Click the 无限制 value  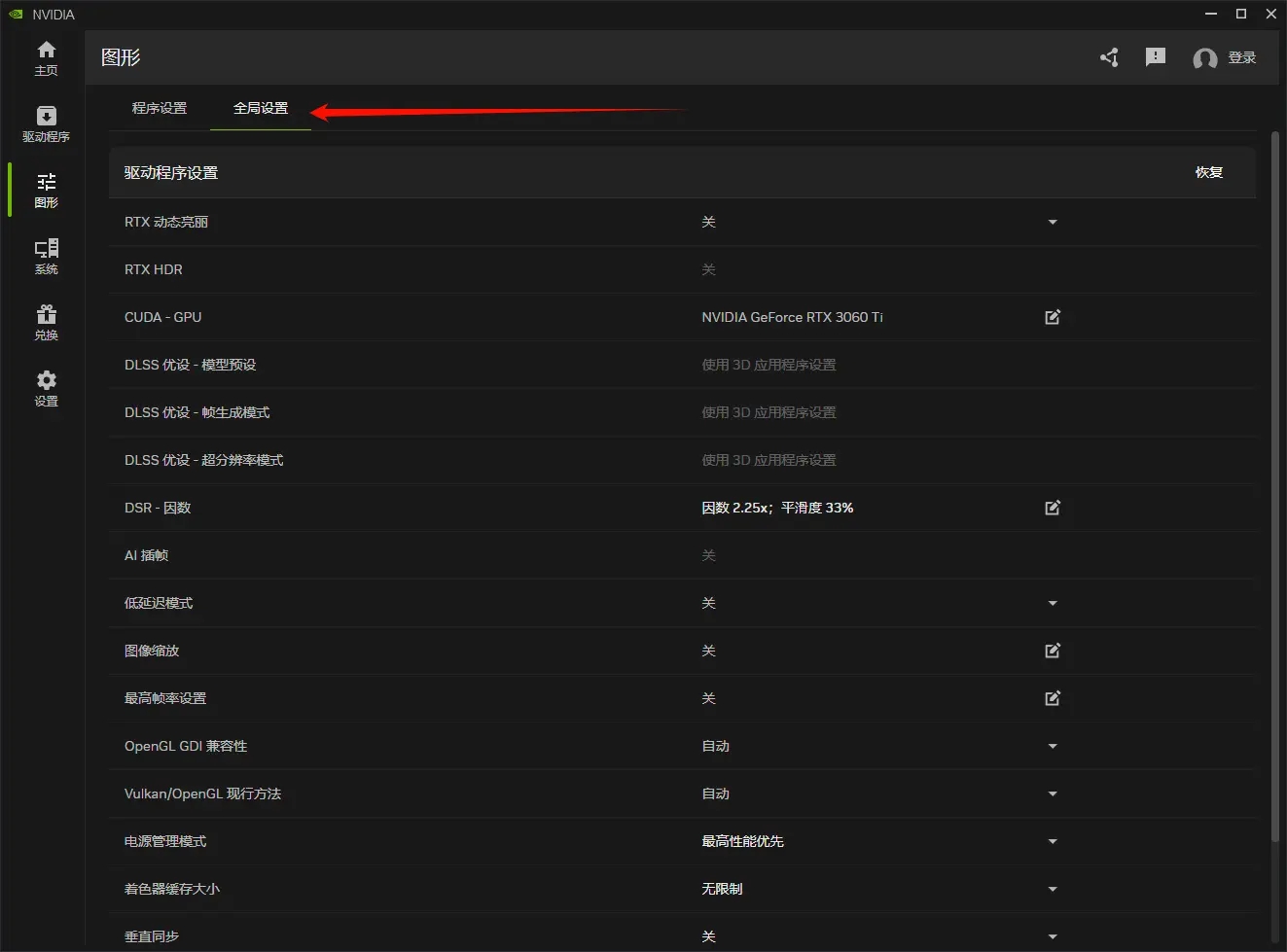723,889
